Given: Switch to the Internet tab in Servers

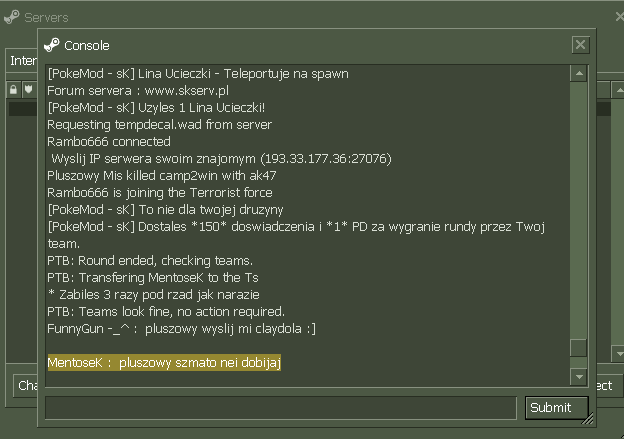Looking at the screenshot, I should (x=22, y=60).
